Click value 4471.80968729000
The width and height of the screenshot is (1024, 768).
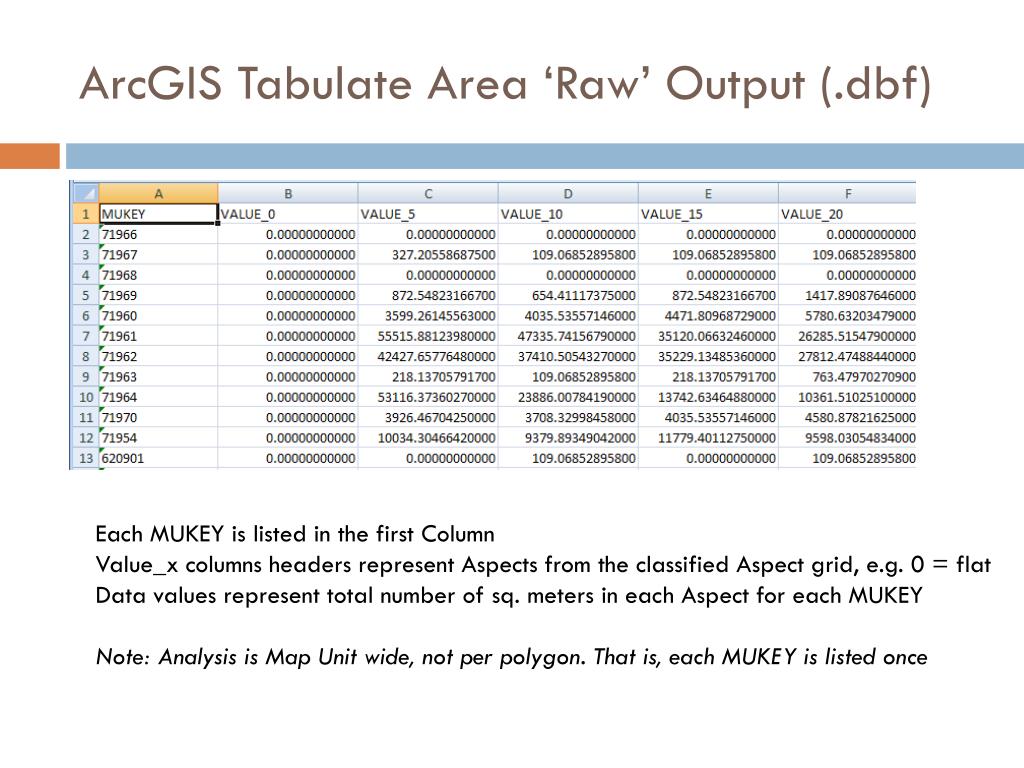point(708,316)
